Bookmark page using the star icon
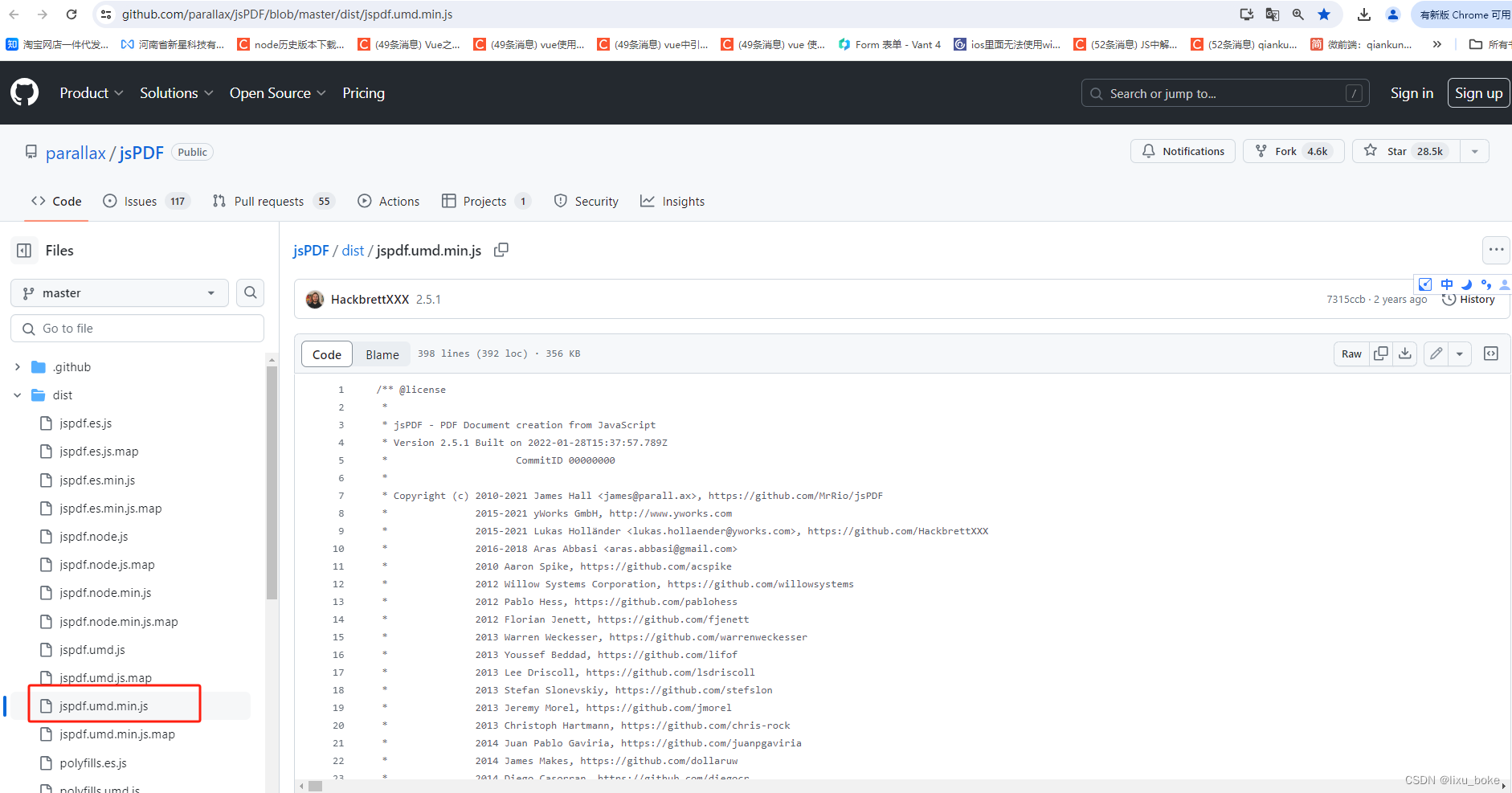The height and width of the screenshot is (793, 1512). pyautogui.click(x=1324, y=14)
